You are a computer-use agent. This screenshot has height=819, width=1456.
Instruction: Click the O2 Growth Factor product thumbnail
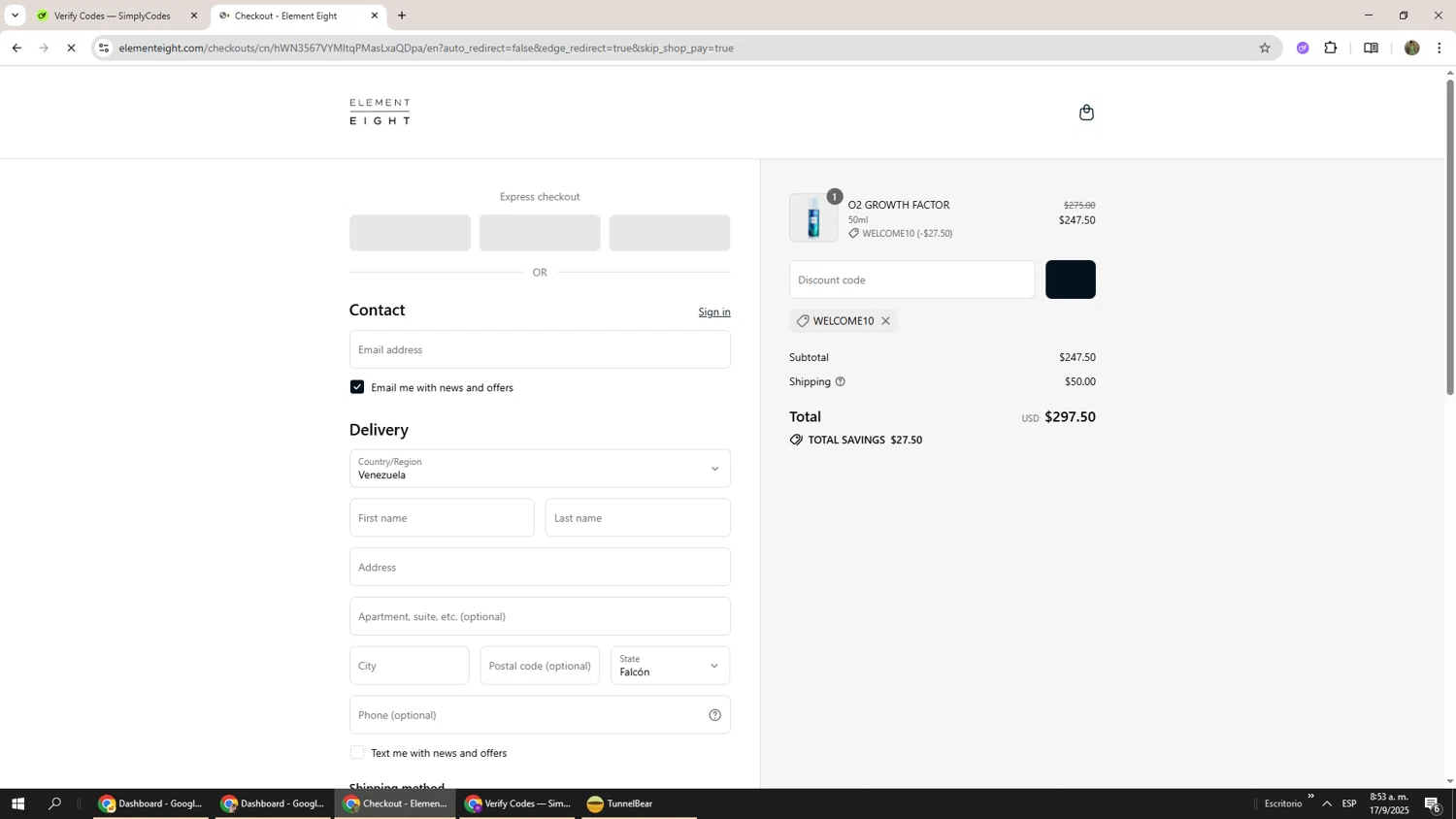[813, 217]
